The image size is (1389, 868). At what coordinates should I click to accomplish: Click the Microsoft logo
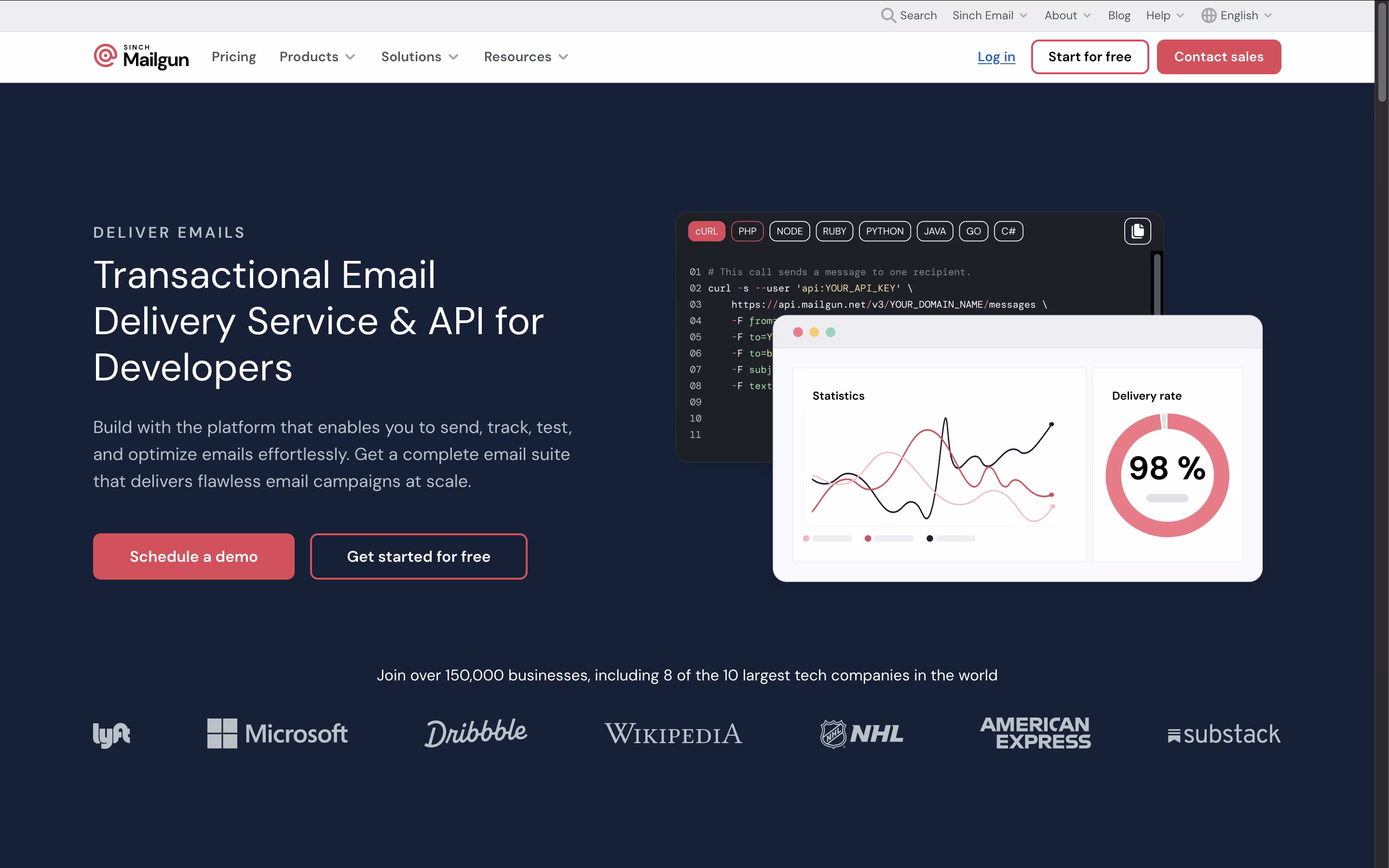(x=277, y=733)
